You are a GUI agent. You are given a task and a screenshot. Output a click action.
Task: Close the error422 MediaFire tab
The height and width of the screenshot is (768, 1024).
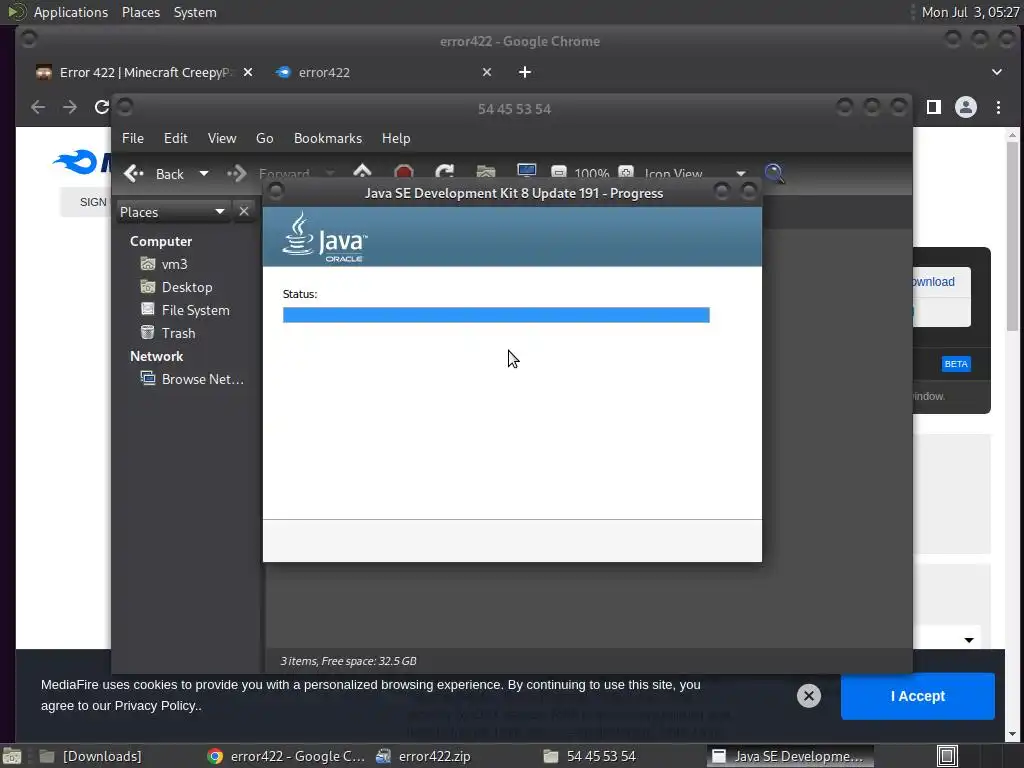pos(487,72)
